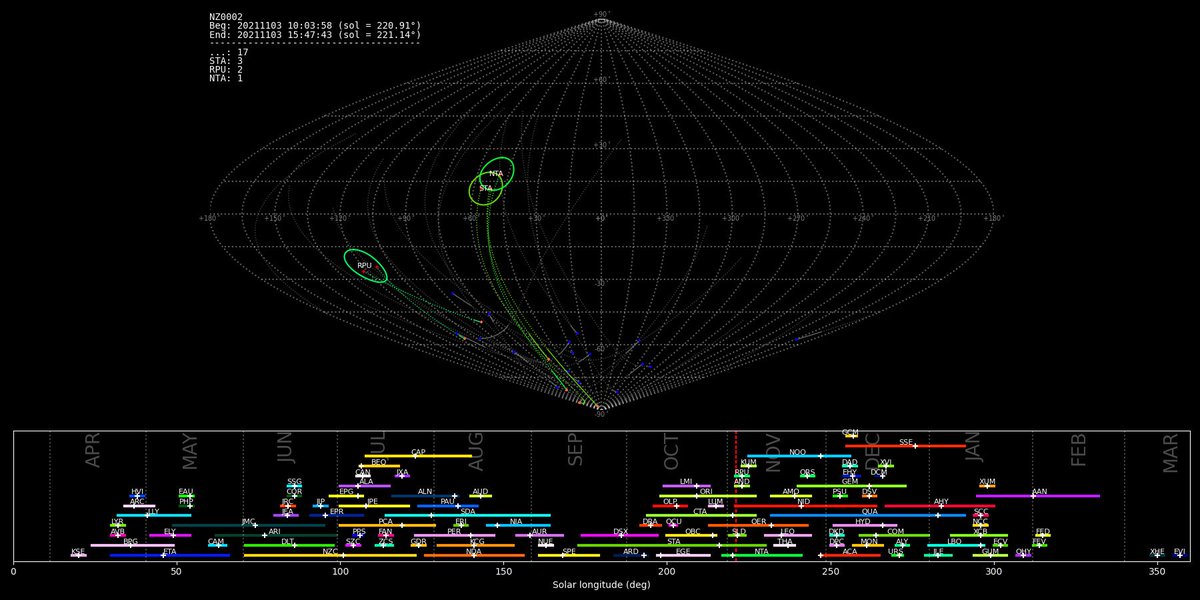The image size is (1200, 600).
Task: Click the GEM shower label in timeline
Action: [850, 481]
